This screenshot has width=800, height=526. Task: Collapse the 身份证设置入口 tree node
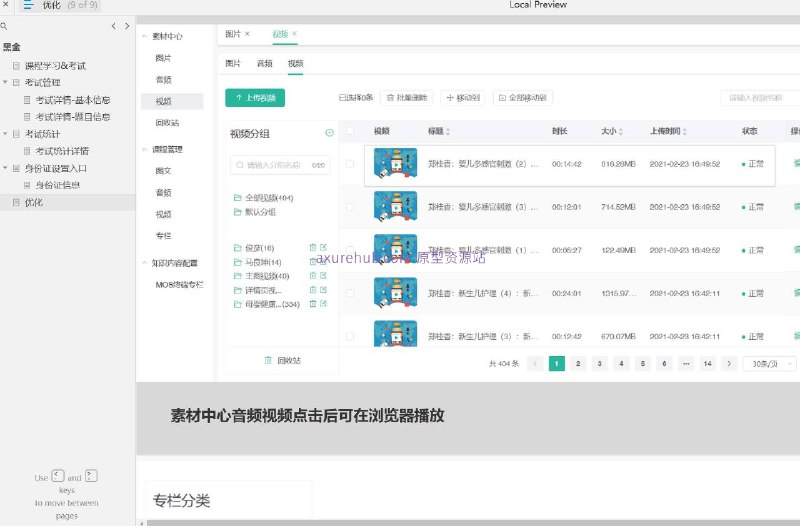[5, 168]
